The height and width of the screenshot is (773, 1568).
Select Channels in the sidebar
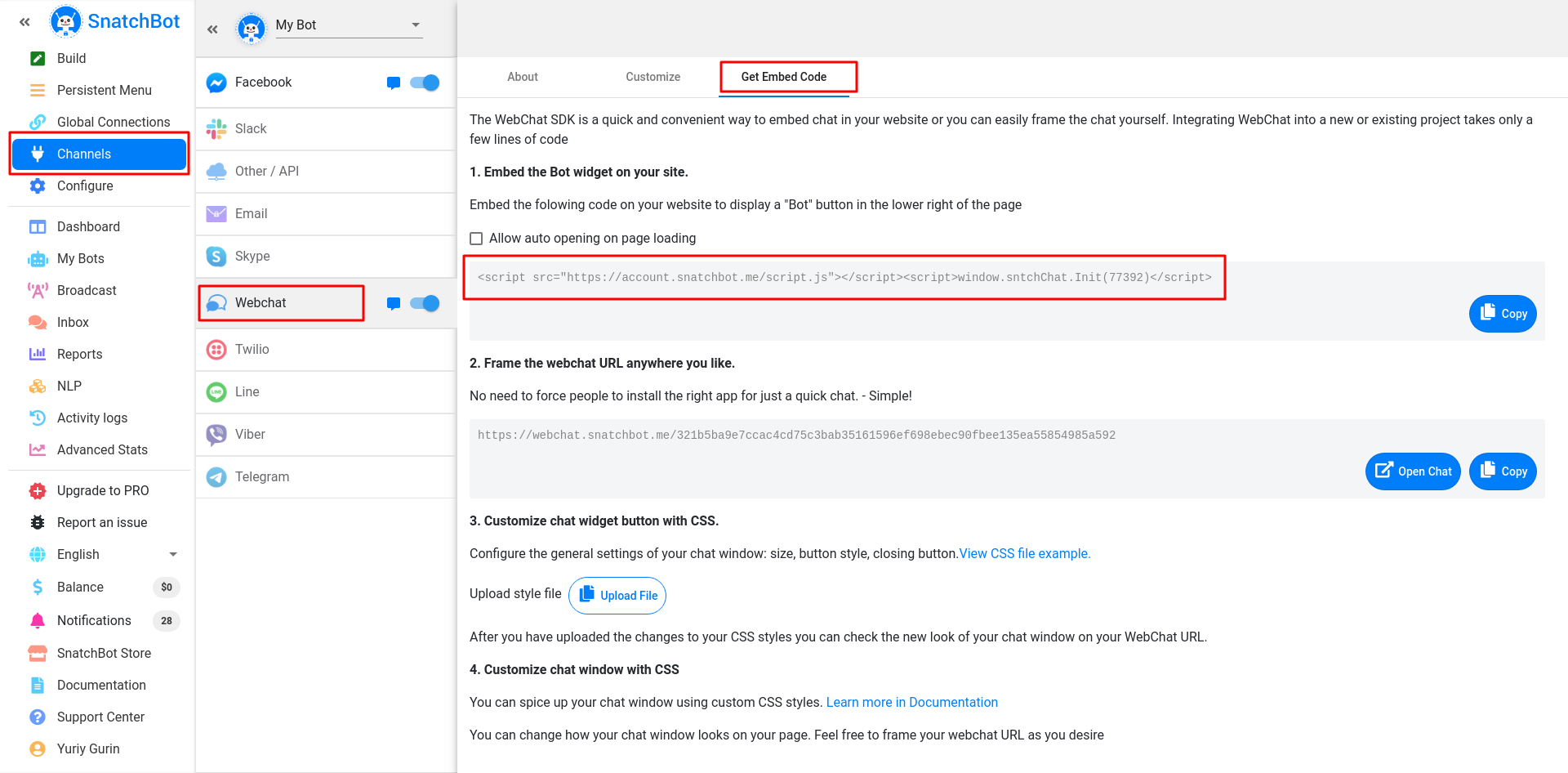coord(99,154)
